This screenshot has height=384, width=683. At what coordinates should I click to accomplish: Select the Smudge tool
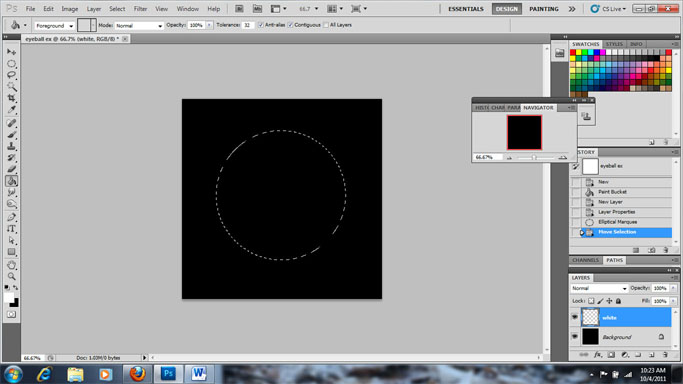[11, 192]
